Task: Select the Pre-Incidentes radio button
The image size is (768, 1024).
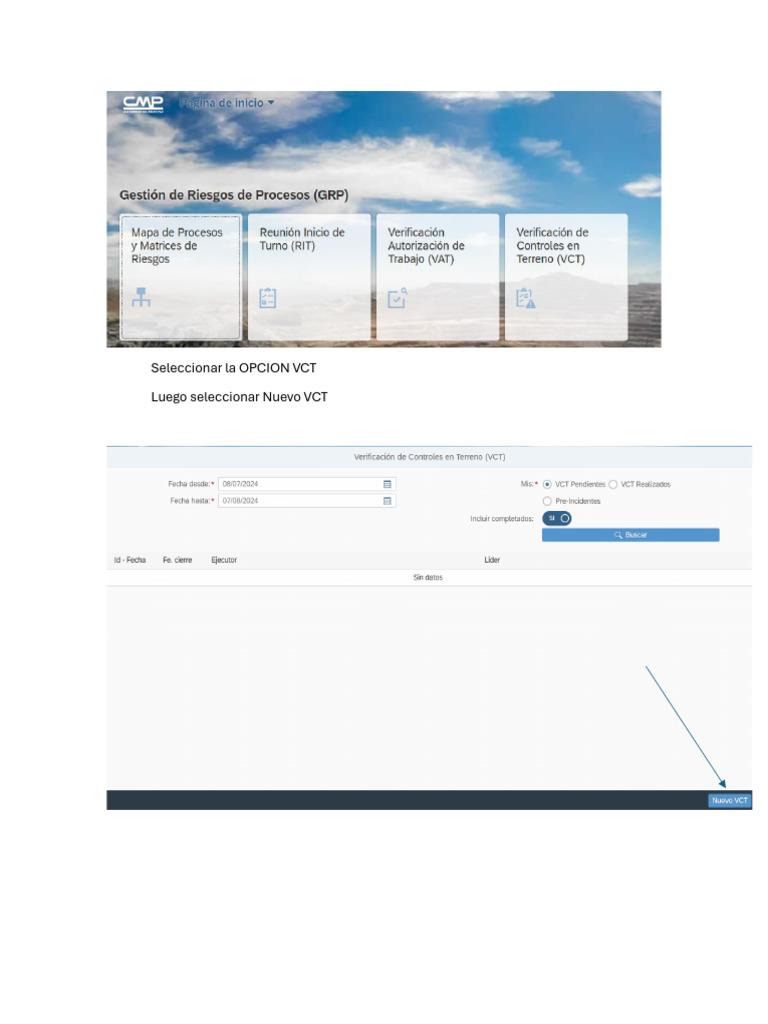Action: pyautogui.click(x=547, y=501)
